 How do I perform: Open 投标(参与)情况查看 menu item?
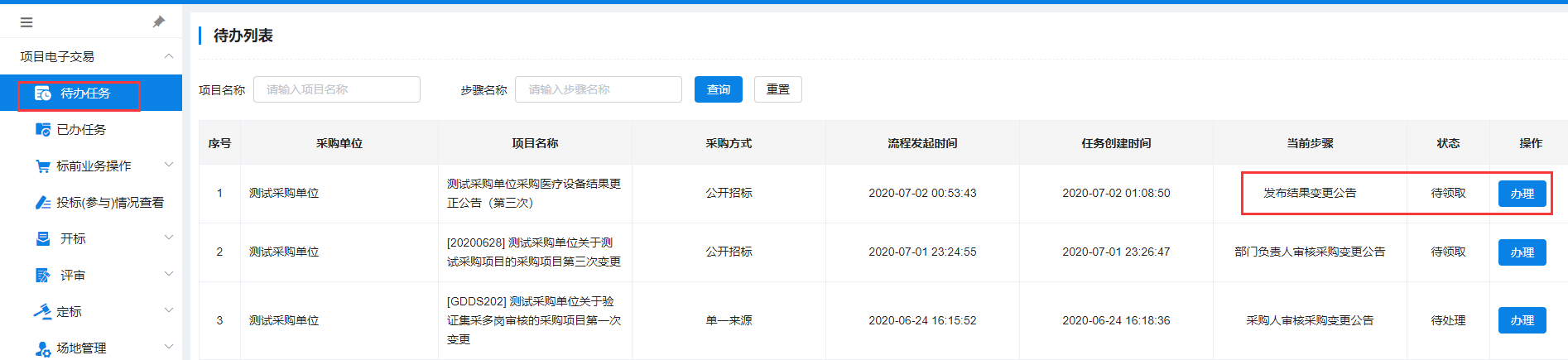coord(109,203)
